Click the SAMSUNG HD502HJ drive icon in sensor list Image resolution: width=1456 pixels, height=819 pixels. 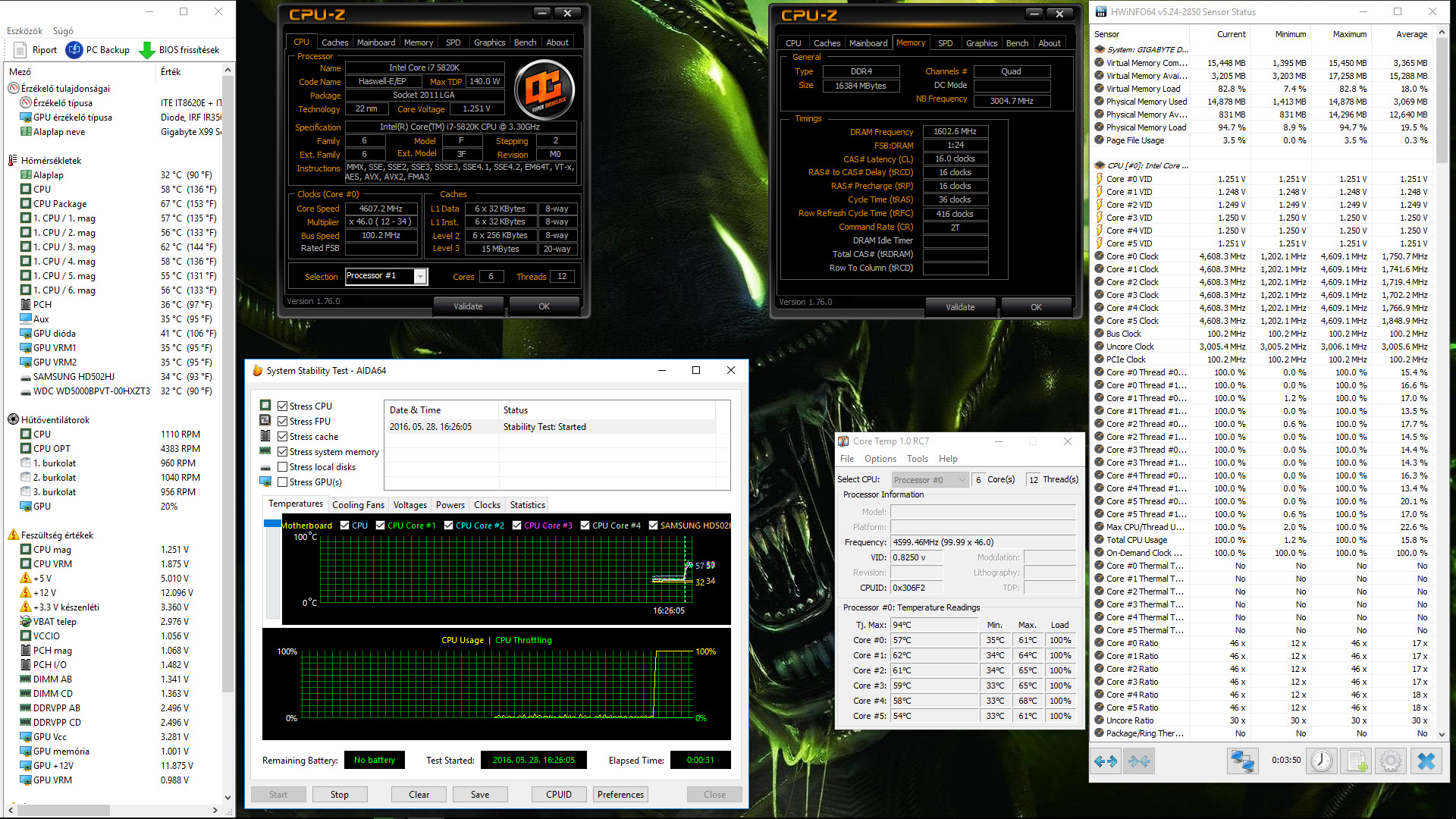tap(26, 377)
